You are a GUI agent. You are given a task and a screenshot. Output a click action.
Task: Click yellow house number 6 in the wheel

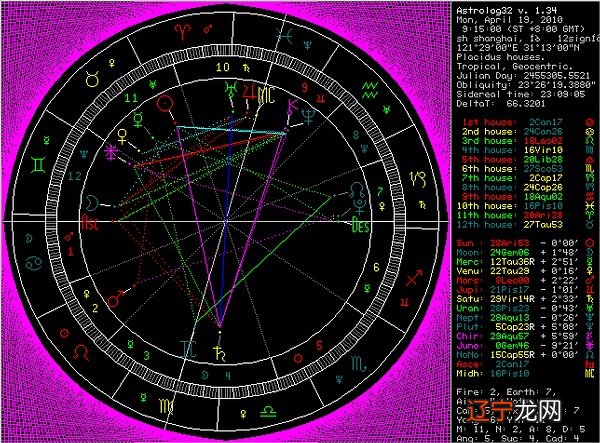[376, 267]
